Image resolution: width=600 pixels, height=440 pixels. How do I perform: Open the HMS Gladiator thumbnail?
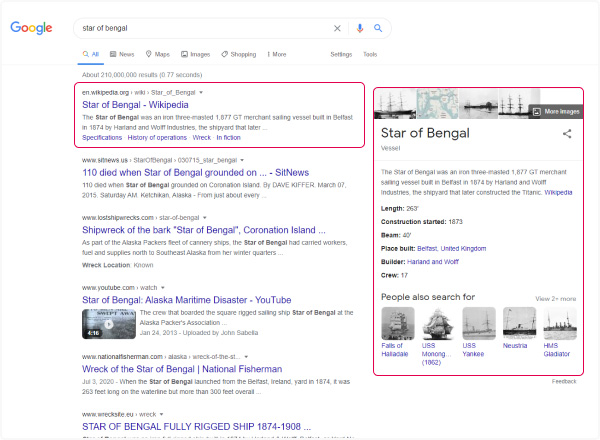[x=560, y=323]
